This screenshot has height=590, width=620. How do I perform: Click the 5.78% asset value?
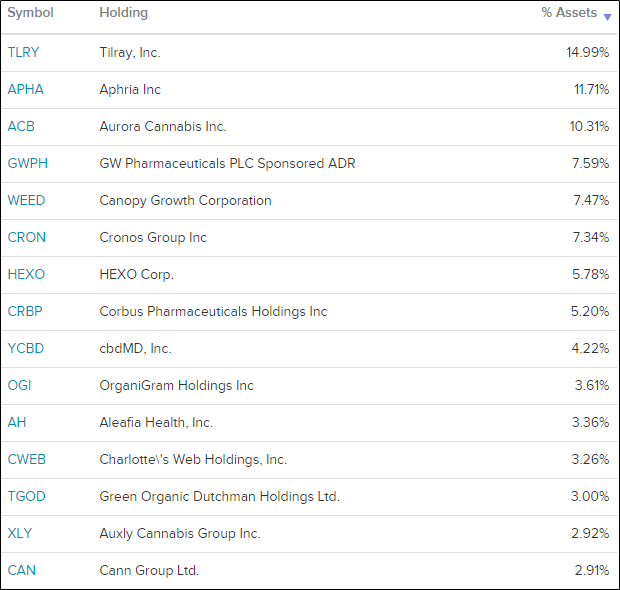click(x=591, y=274)
